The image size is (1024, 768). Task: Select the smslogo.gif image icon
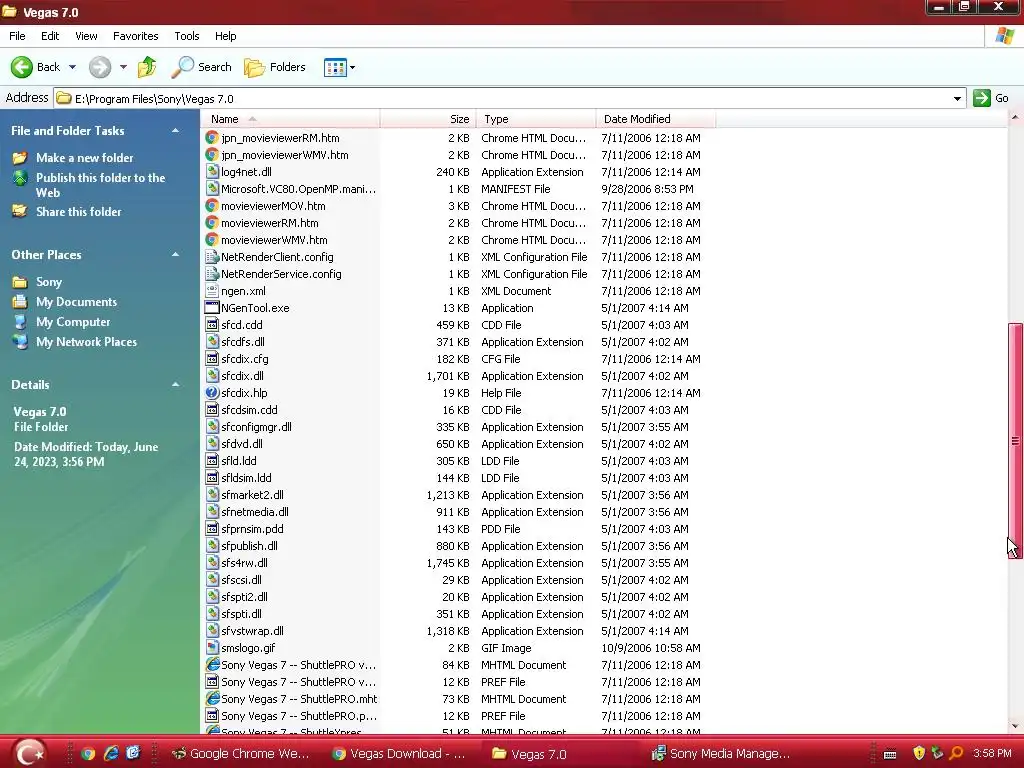(212, 648)
